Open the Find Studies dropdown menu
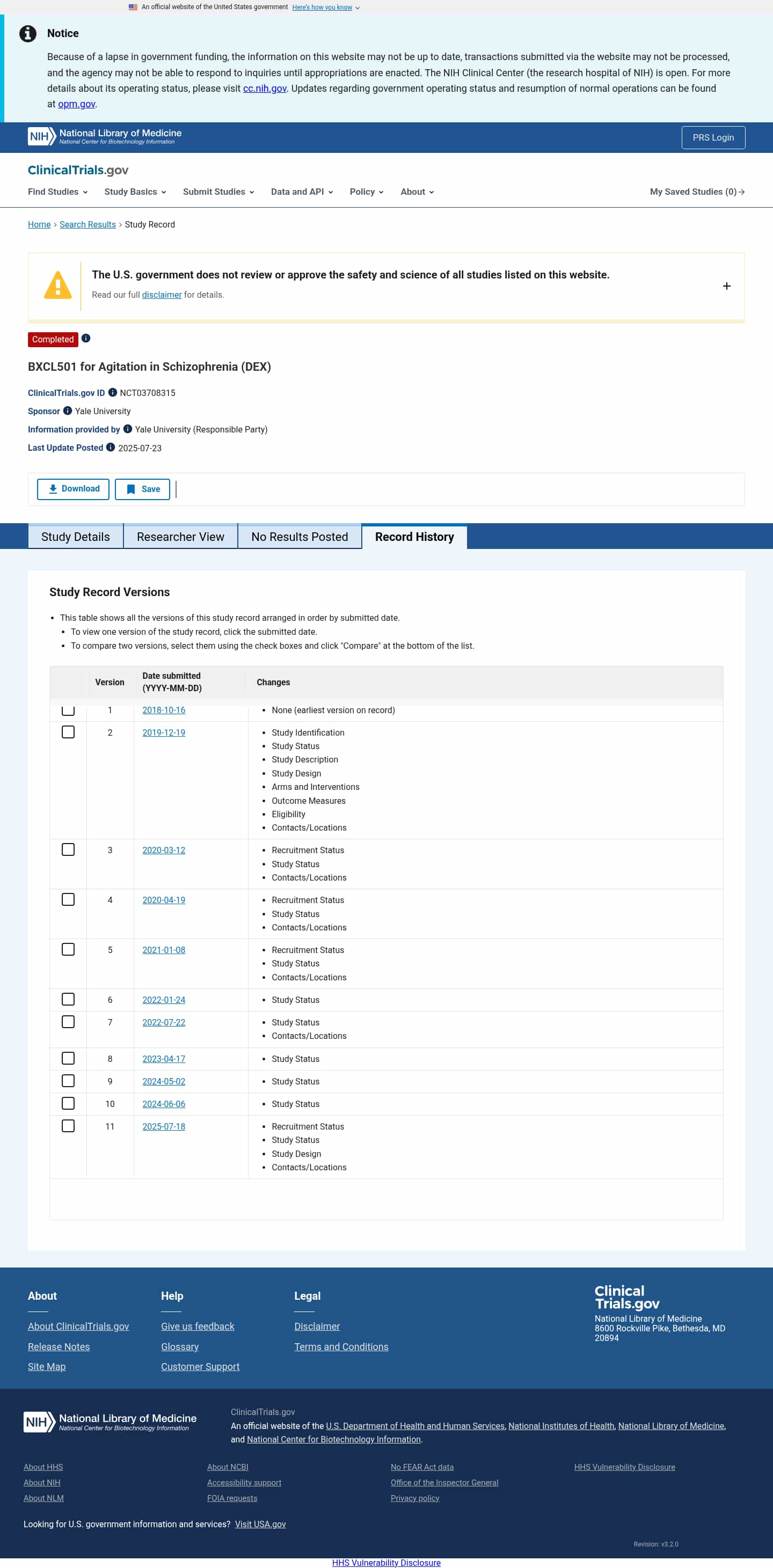 [x=58, y=192]
